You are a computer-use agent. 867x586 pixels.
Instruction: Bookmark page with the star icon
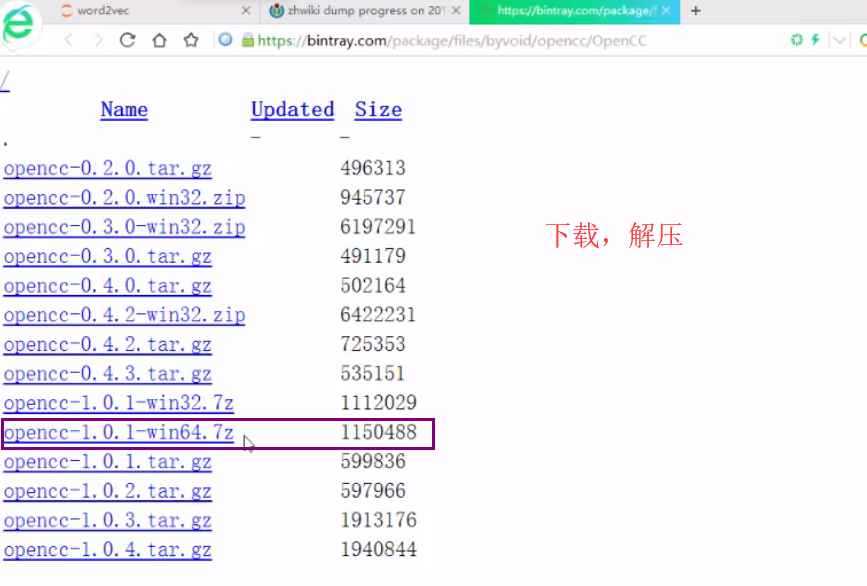click(x=191, y=40)
